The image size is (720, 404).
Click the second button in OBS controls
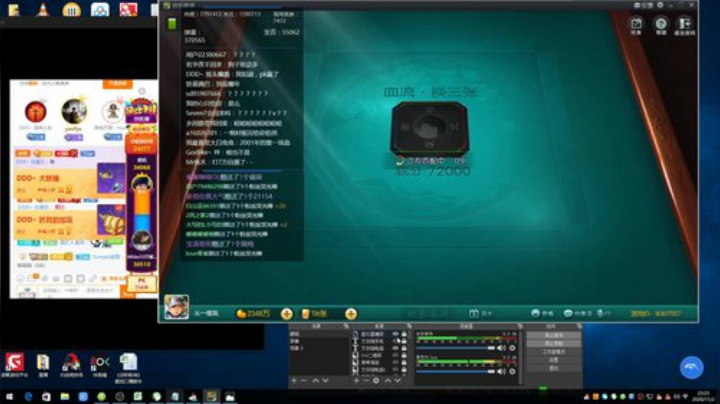click(553, 343)
